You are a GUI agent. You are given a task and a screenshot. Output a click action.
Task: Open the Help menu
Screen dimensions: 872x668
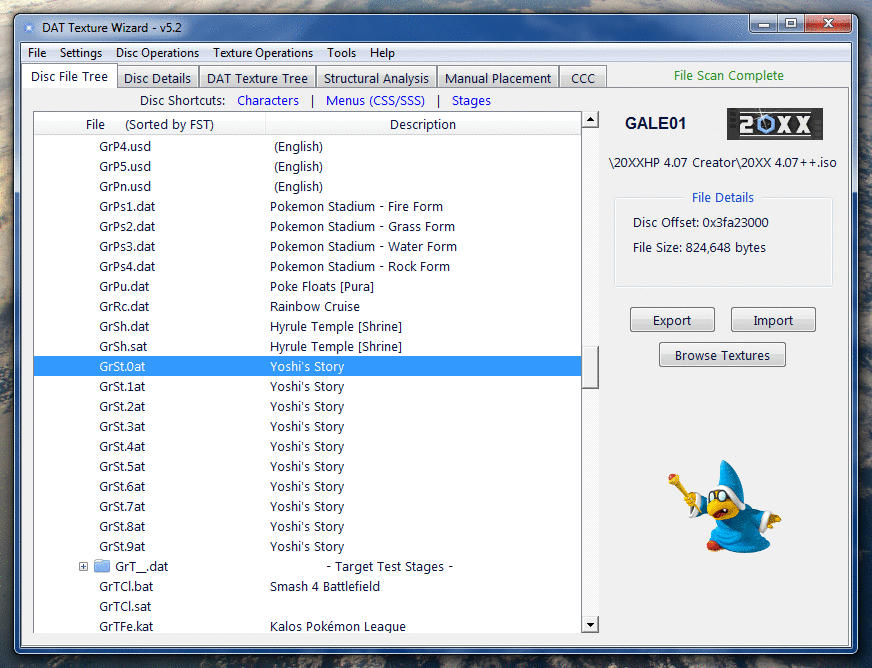click(x=383, y=53)
